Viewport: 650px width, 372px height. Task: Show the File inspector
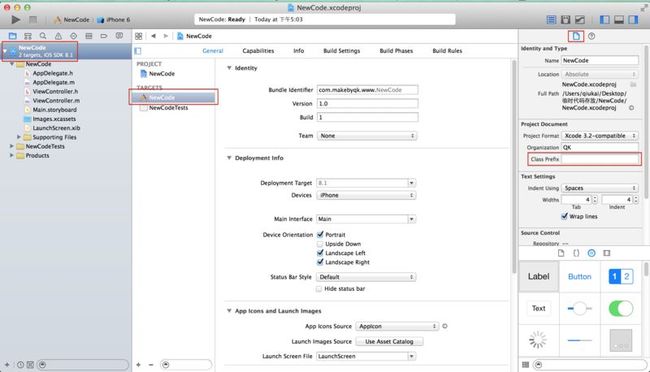(576, 36)
